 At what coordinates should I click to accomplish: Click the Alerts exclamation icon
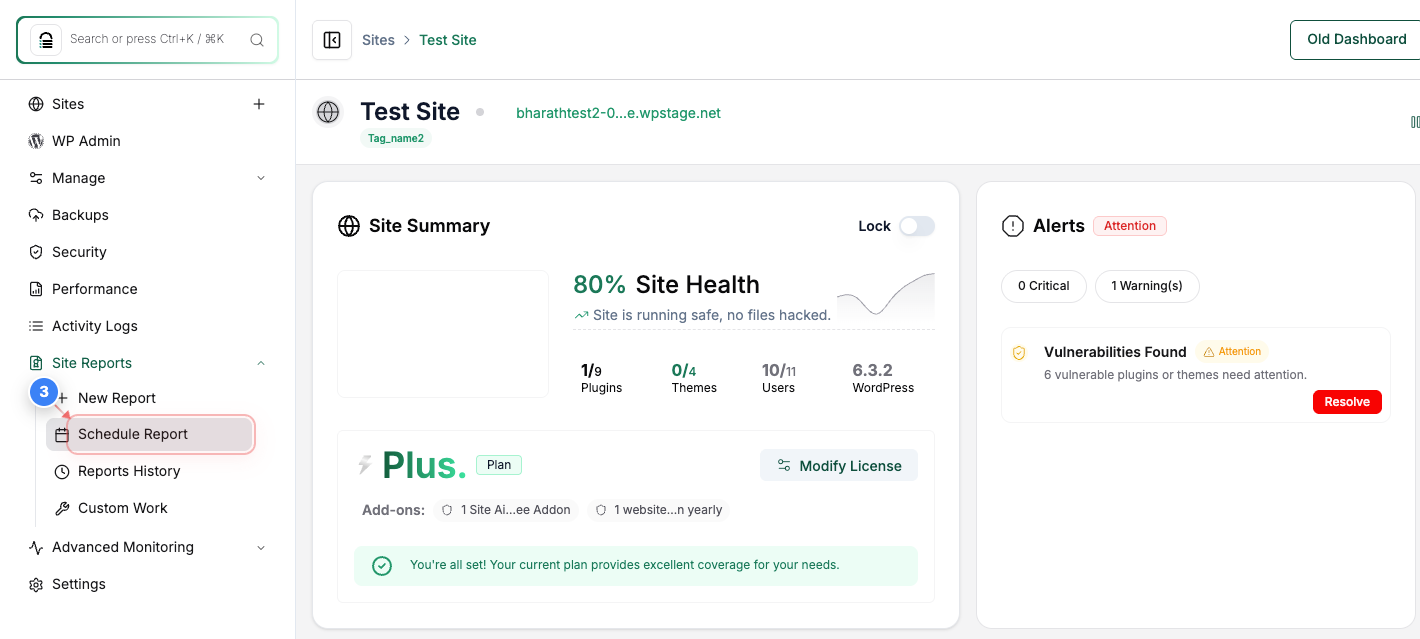pos(1013,226)
